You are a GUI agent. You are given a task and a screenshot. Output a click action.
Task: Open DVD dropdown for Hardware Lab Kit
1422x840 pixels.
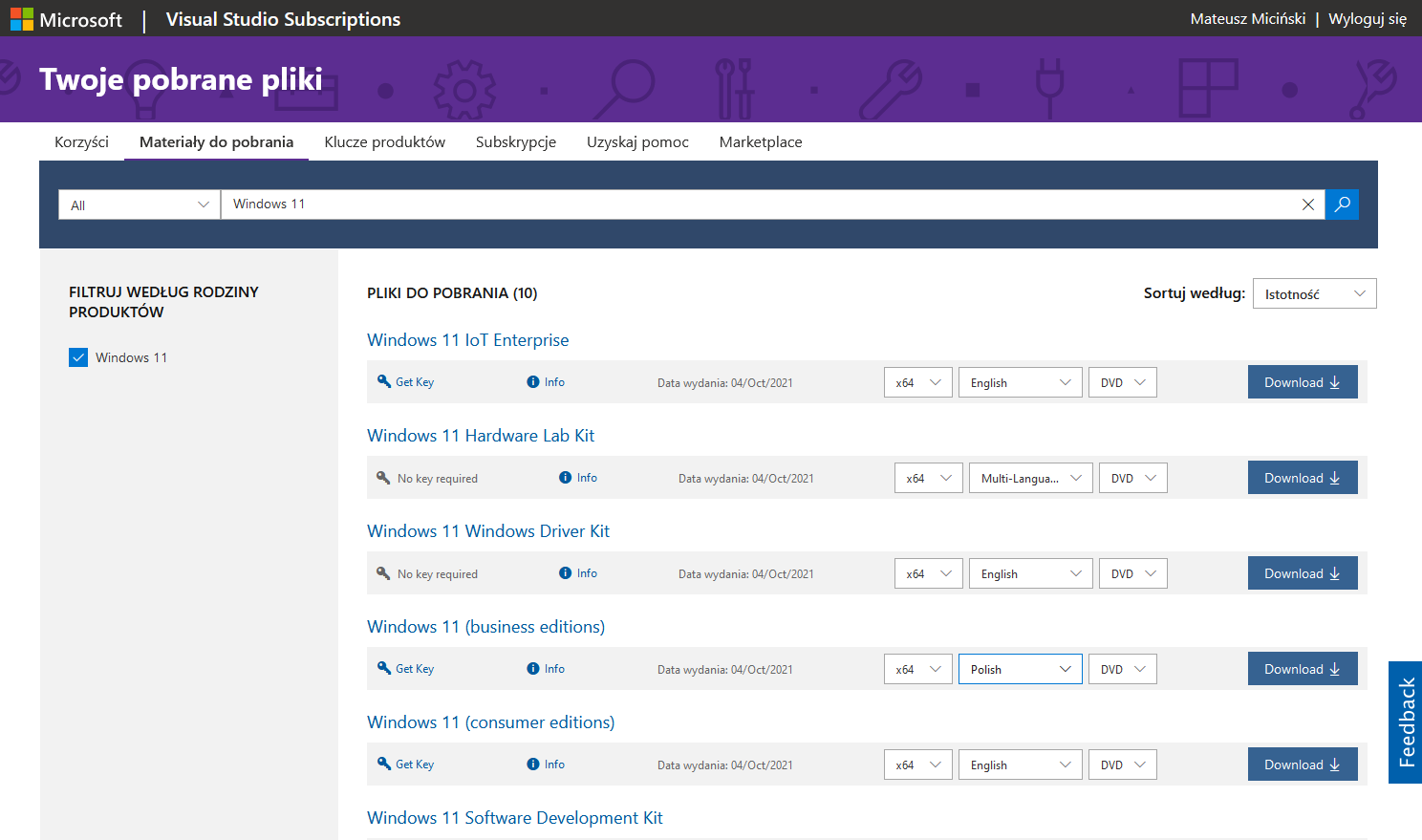pos(1133,478)
